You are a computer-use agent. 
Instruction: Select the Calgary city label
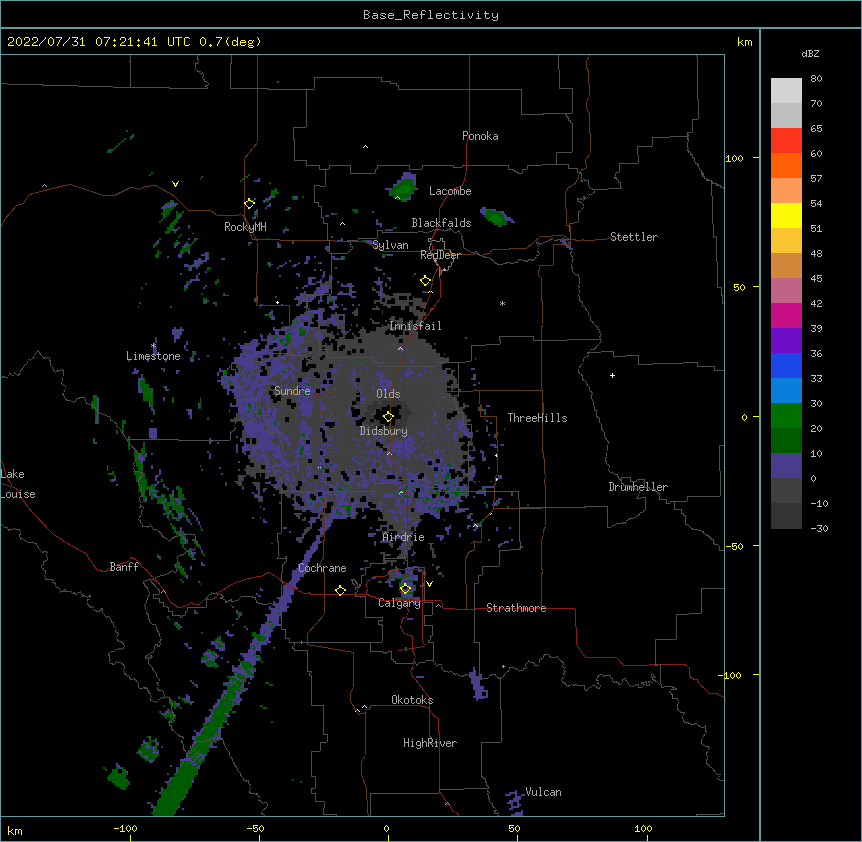tap(399, 603)
